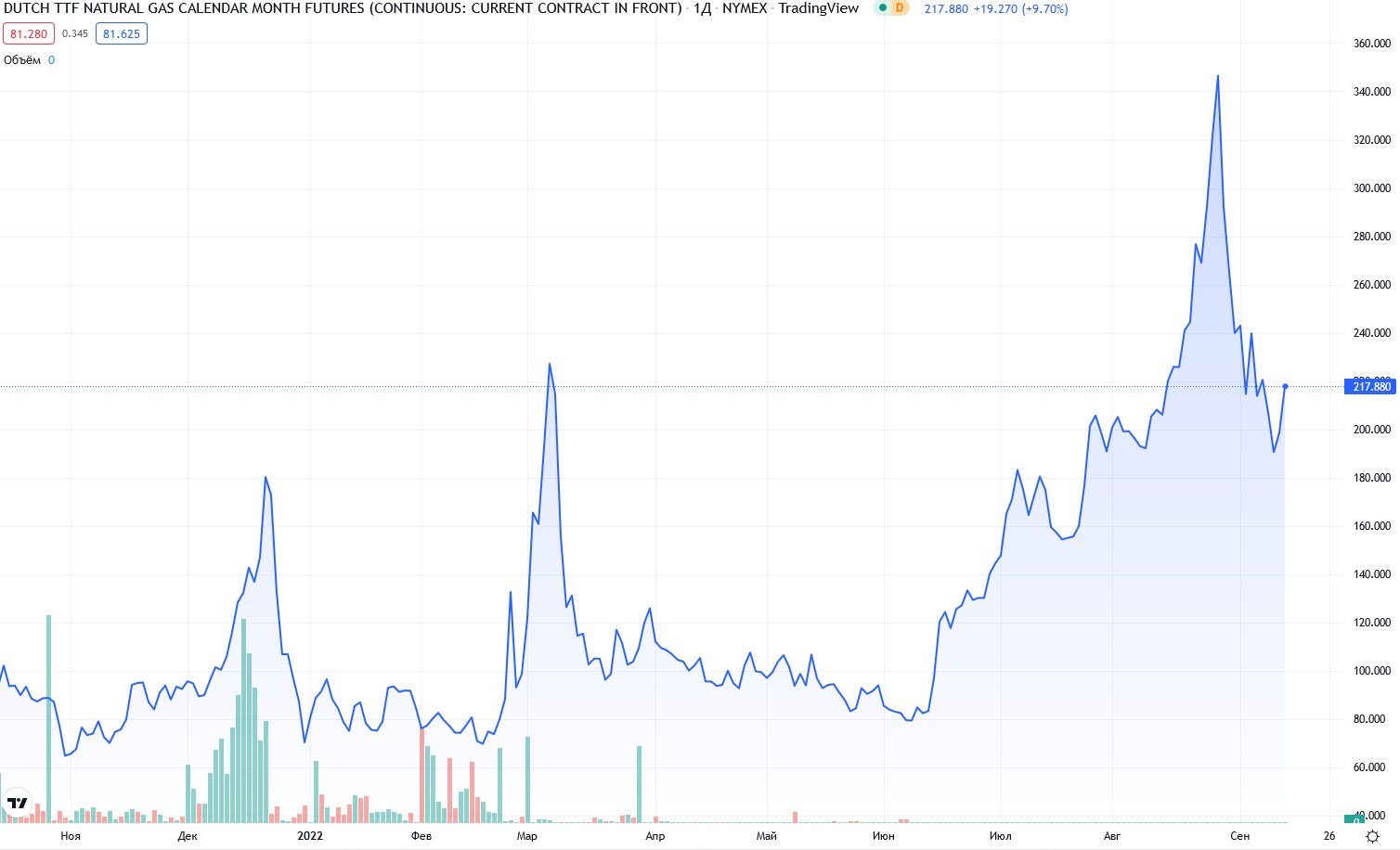Click the 0.345 spread value

75,34
